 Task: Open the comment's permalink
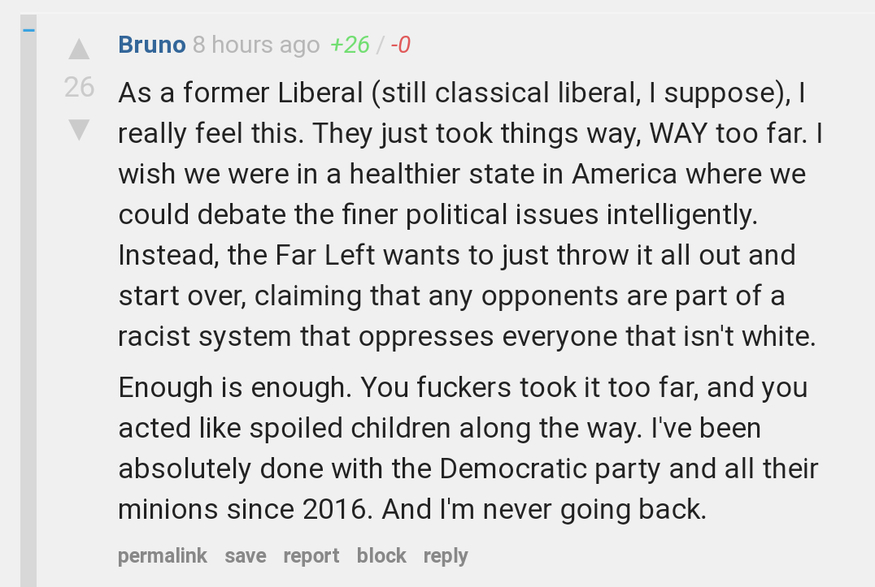click(x=162, y=556)
